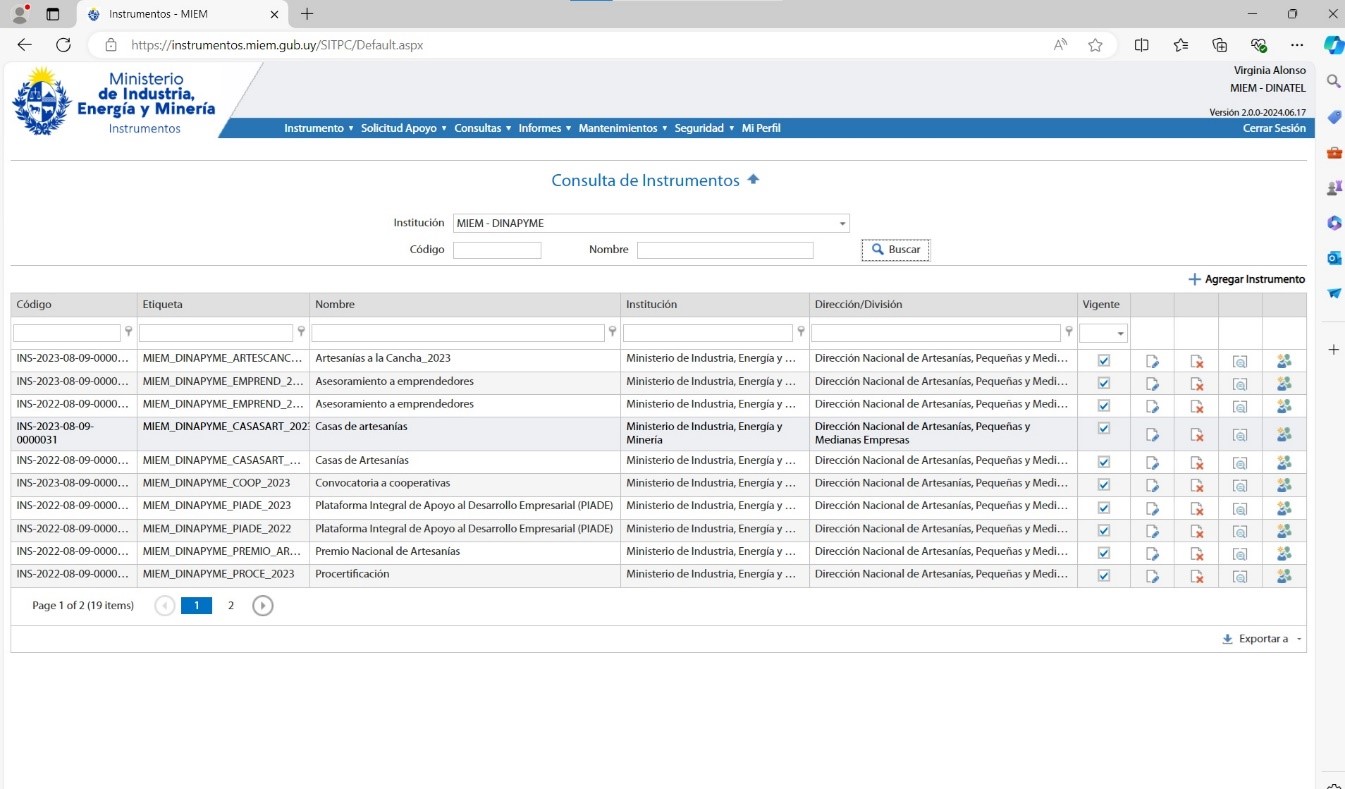
Task: Edit the Artesanías a la Cancha_2023 instrument
Action: click(1152, 361)
